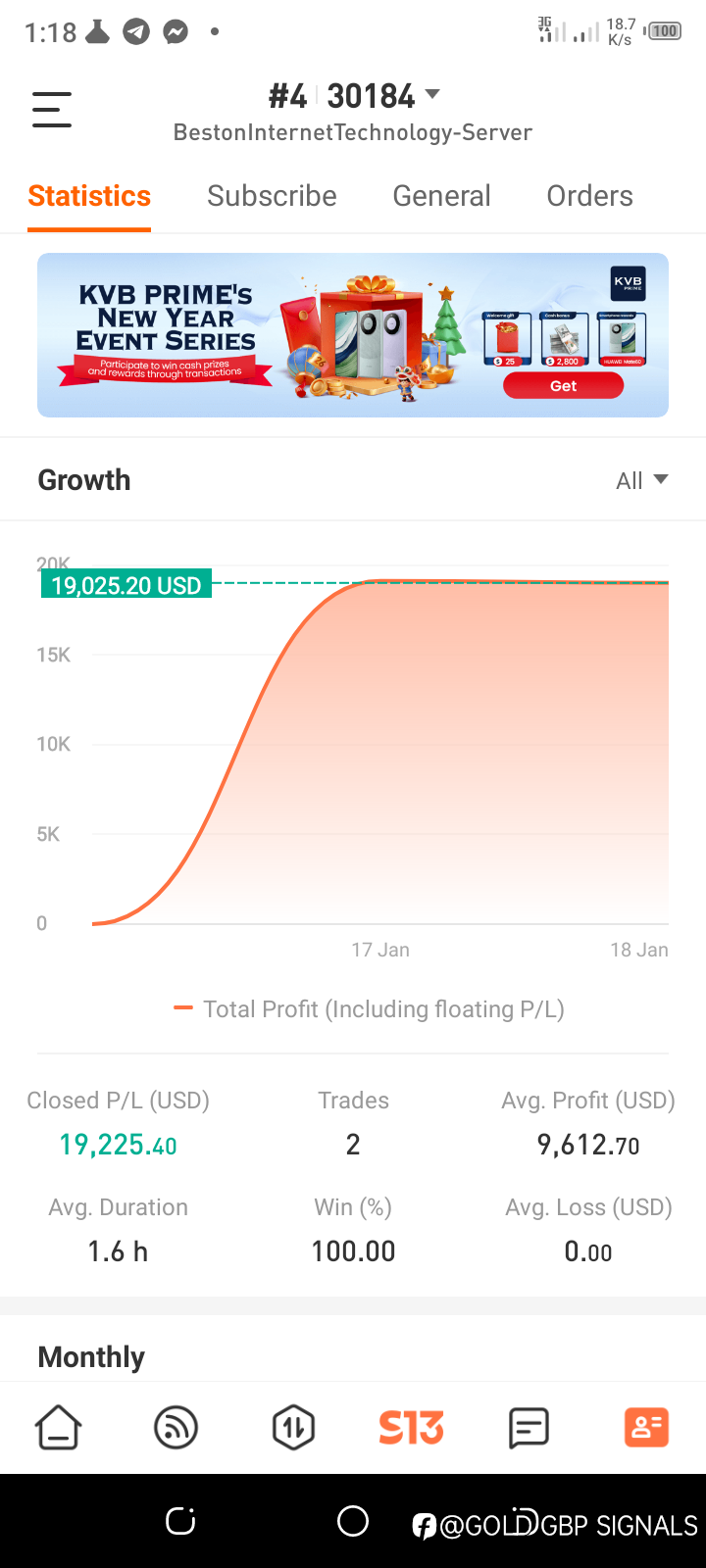
Task: Toggle Total Profit legend series
Action: pos(369,1009)
